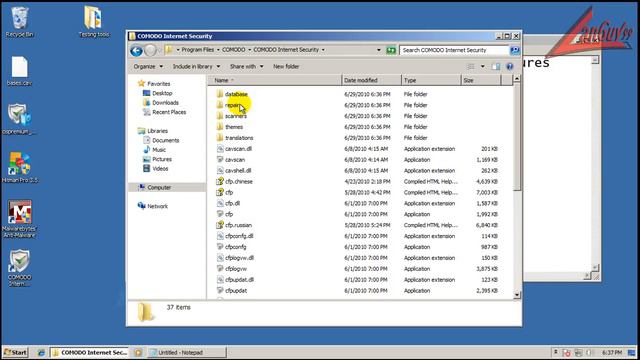
Task: Click the file list scroll up arrow
Action: (517, 78)
